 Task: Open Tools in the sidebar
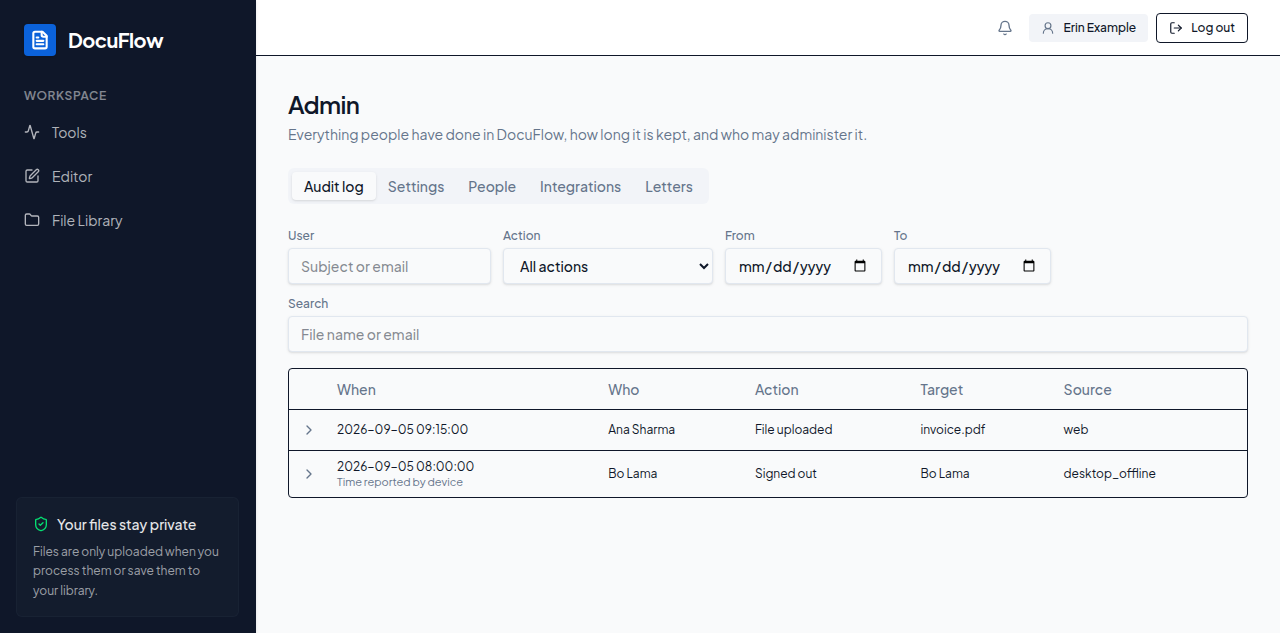[128, 132]
